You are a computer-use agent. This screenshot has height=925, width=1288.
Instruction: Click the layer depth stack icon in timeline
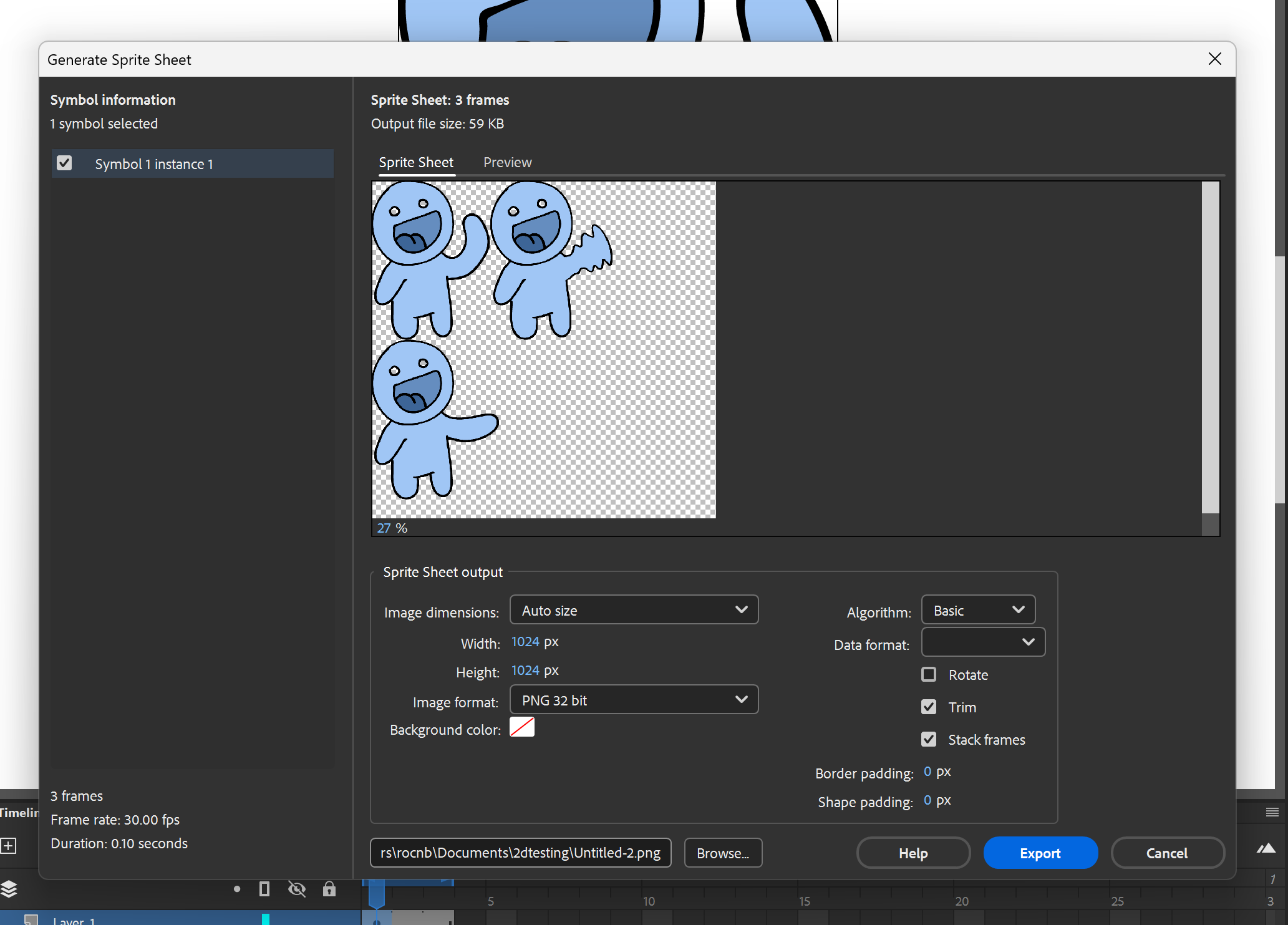9,888
